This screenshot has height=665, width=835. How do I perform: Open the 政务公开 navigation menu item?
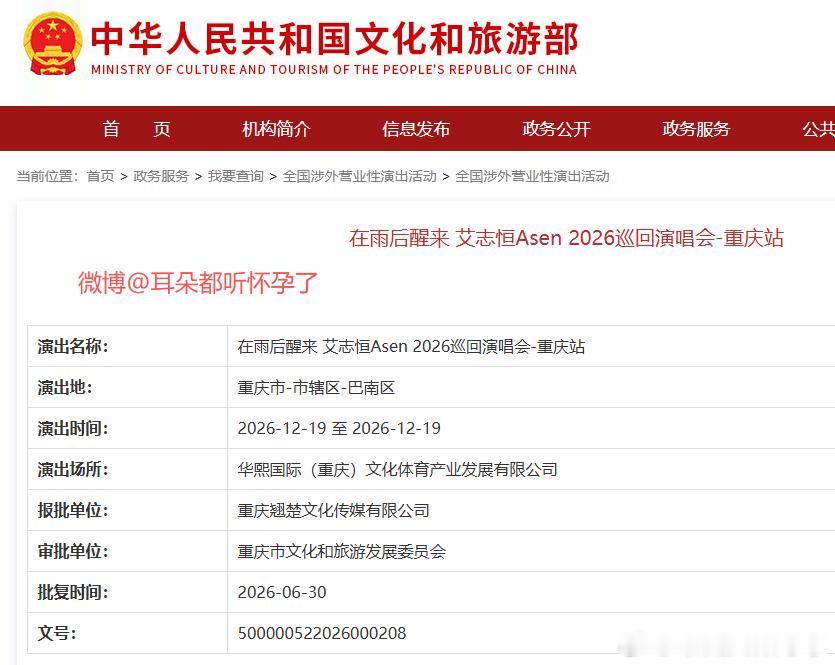556,129
